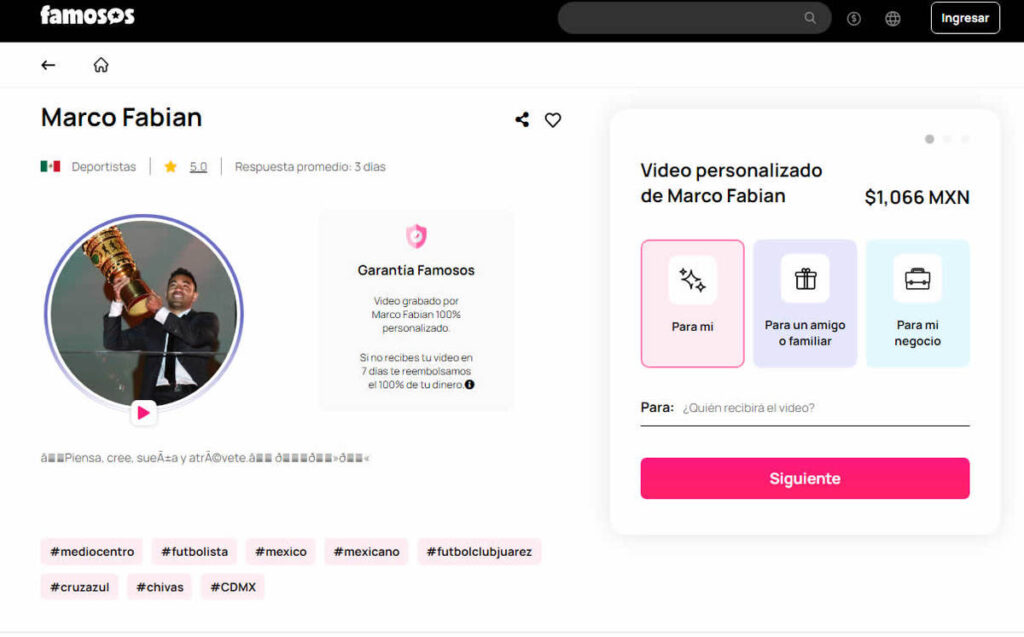Open the #futbolista hashtag tag
Screen dimensions: 1024x637
click(x=194, y=551)
